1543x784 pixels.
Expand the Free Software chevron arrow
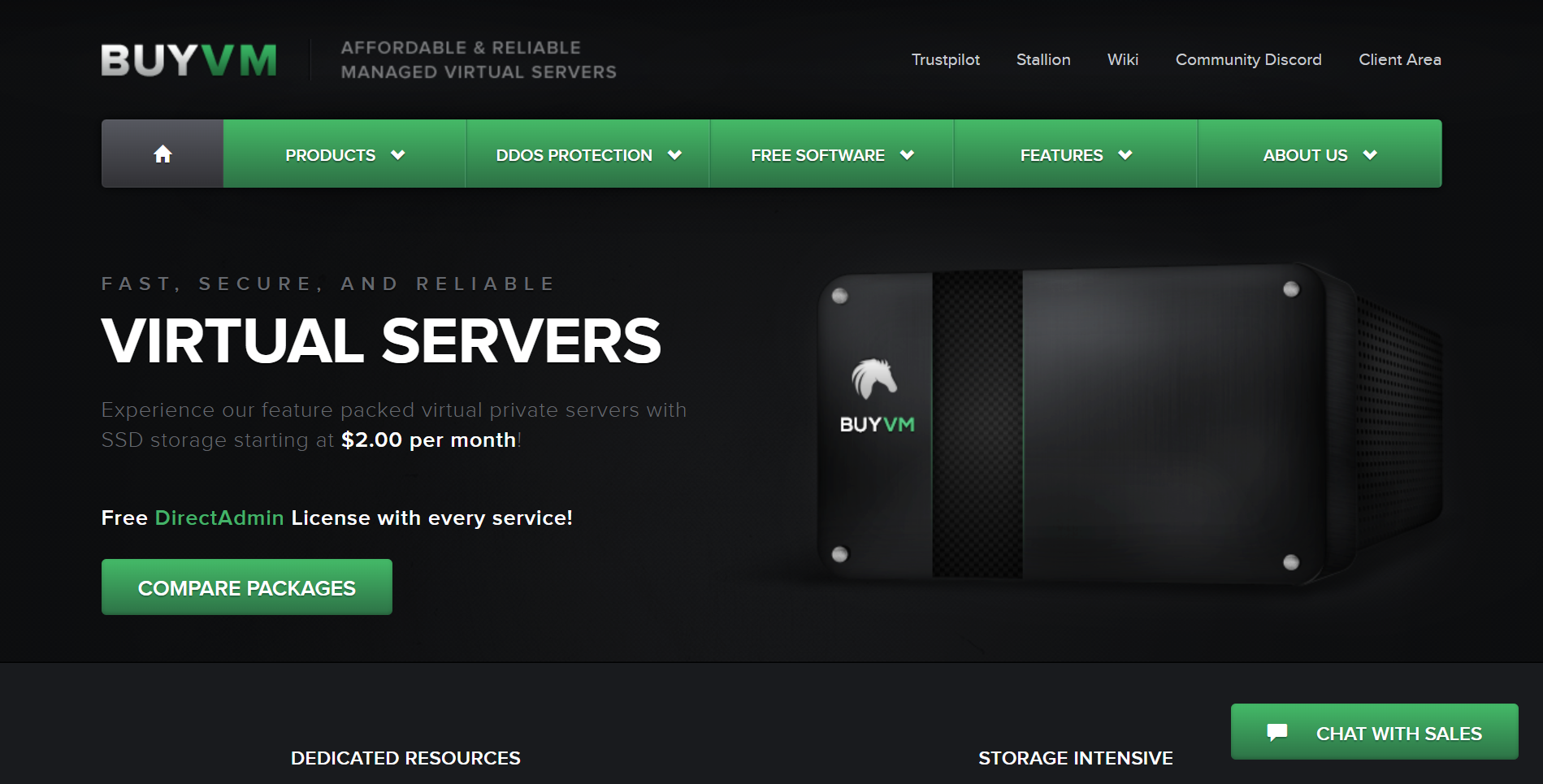coord(907,155)
